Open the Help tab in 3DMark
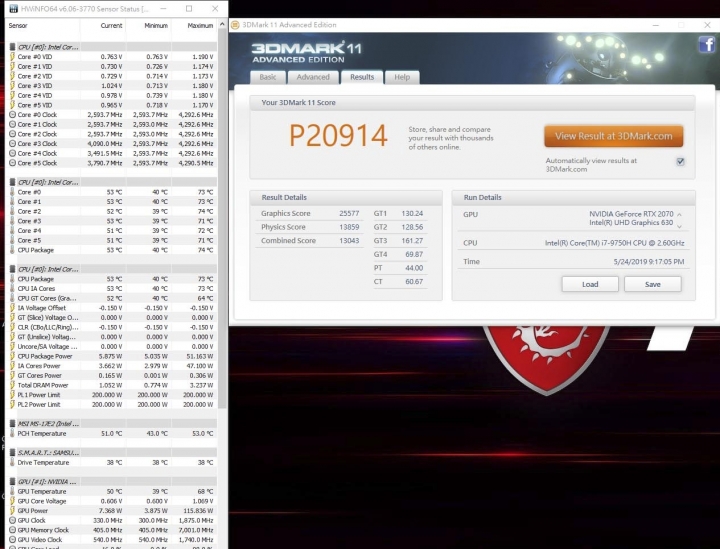The width and height of the screenshot is (720, 549). pyautogui.click(x=402, y=77)
